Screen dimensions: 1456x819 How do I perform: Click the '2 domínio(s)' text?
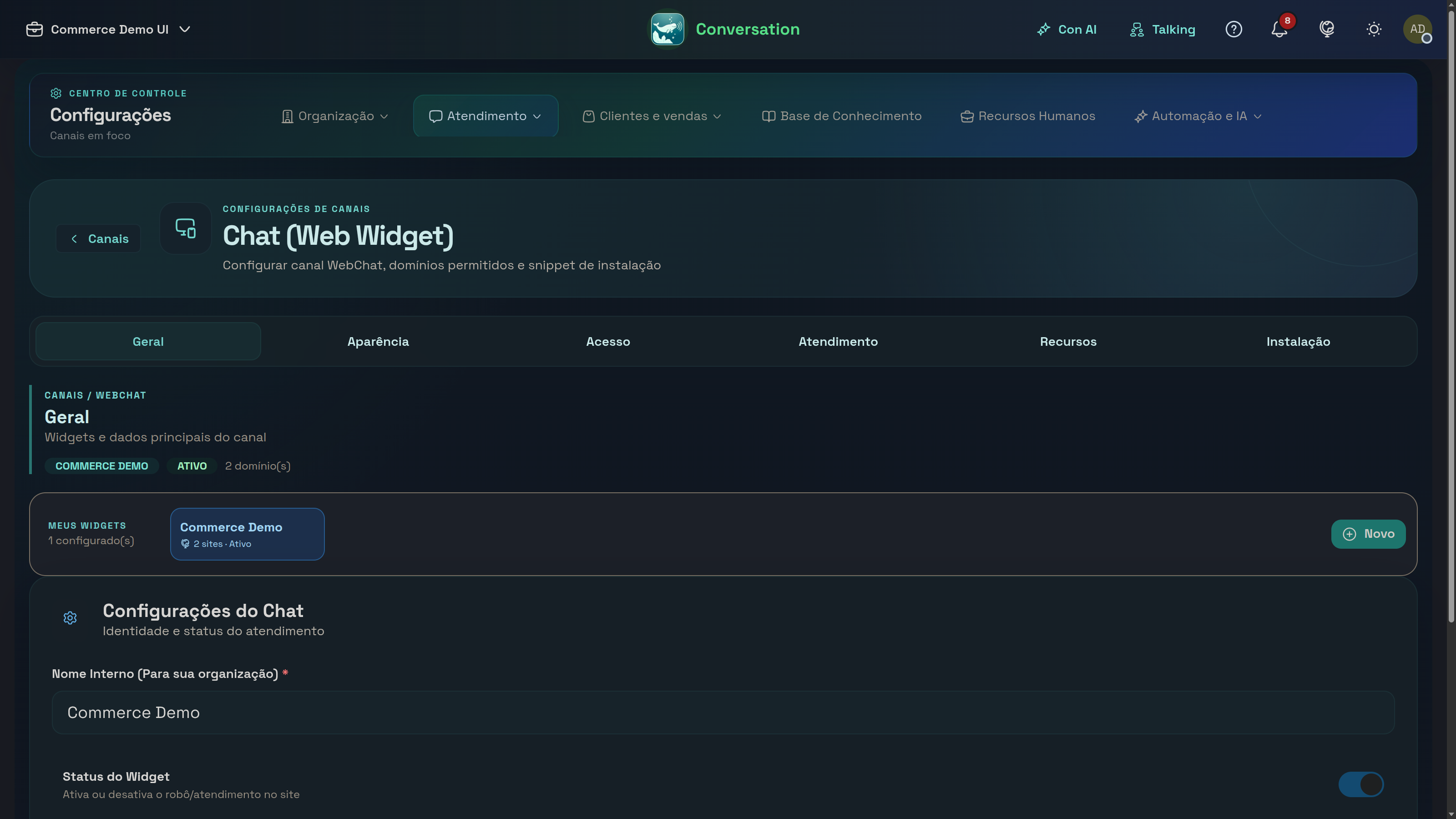tap(258, 466)
